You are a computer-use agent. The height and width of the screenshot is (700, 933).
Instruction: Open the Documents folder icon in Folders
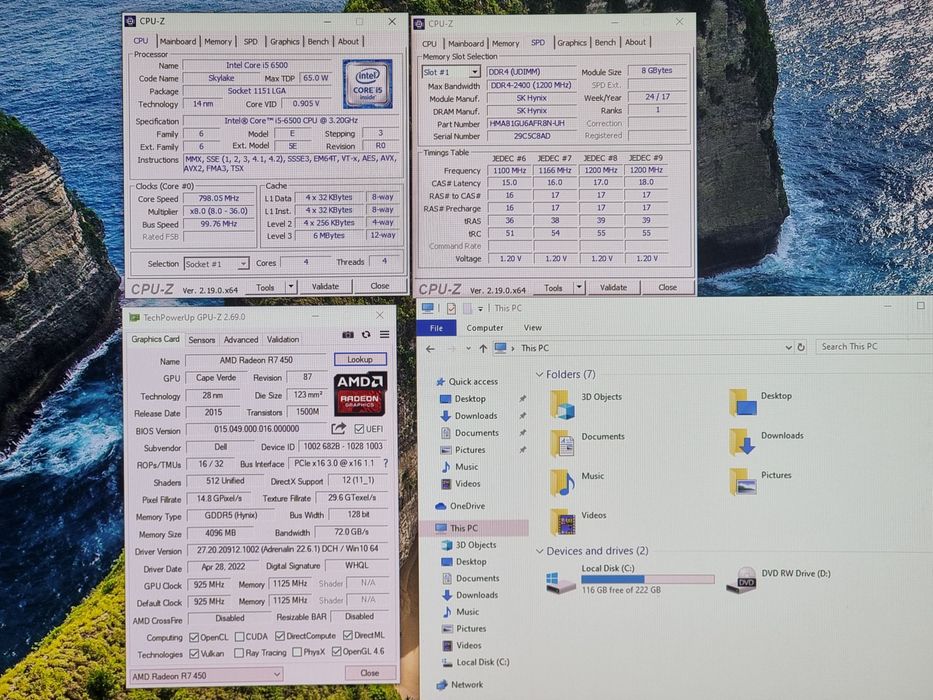pyautogui.click(x=562, y=443)
